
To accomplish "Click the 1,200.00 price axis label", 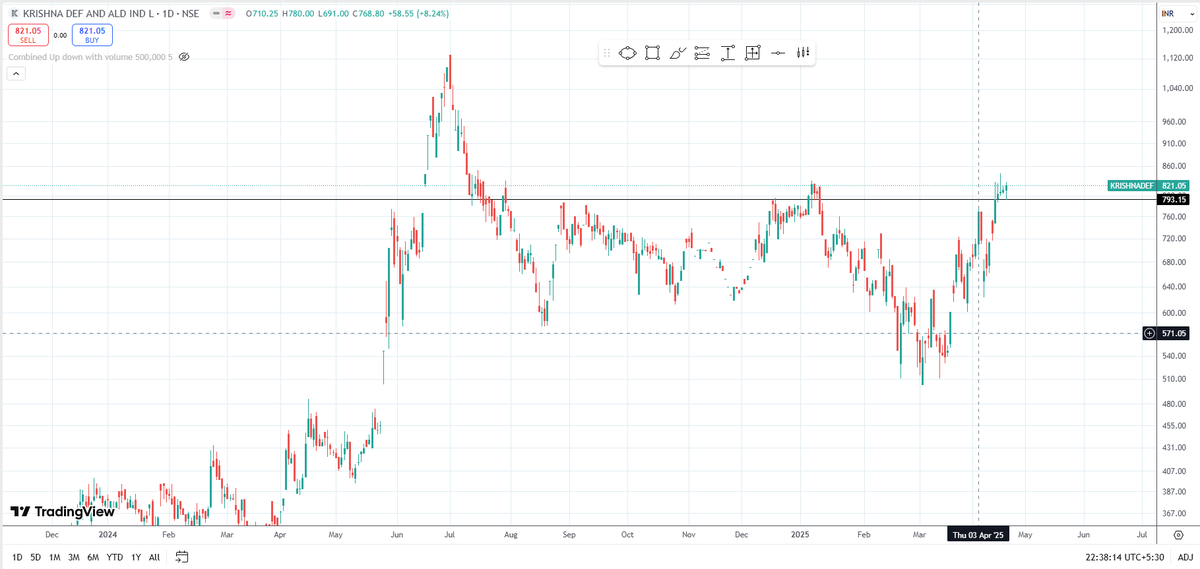I will click(x=1176, y=31).
